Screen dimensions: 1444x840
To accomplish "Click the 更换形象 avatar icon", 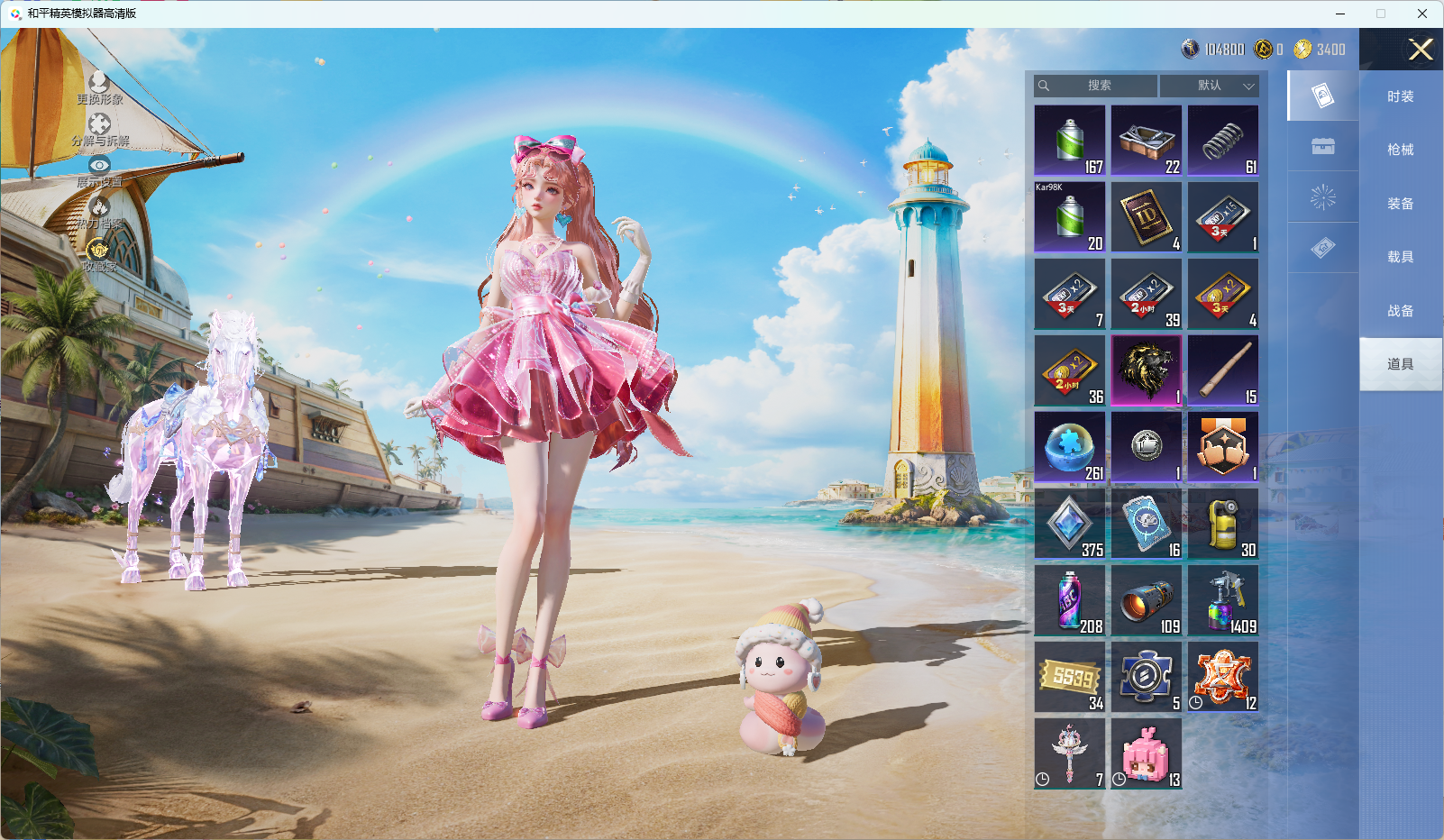I will point(99,82).
